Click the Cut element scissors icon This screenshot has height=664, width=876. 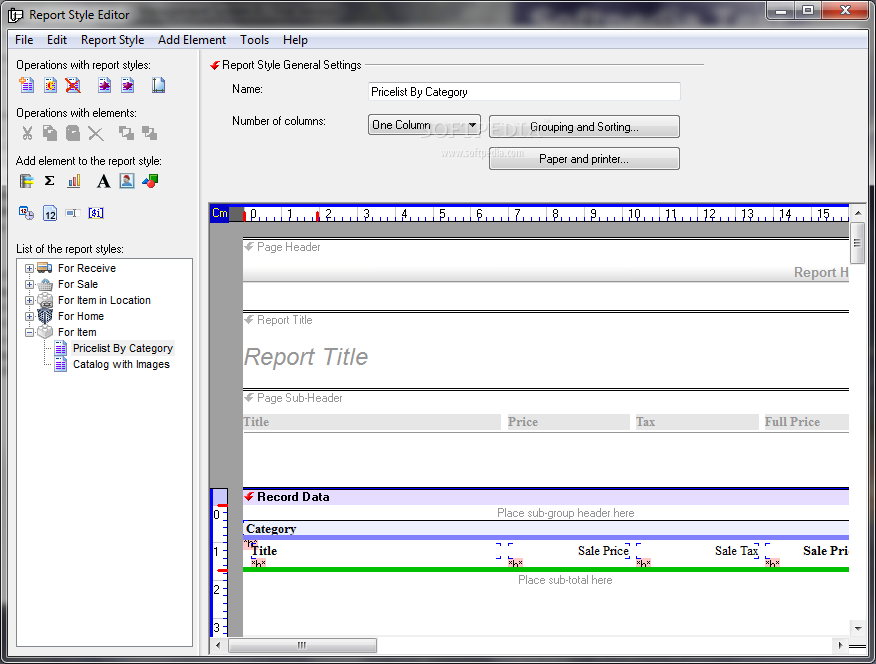point(27,133)
